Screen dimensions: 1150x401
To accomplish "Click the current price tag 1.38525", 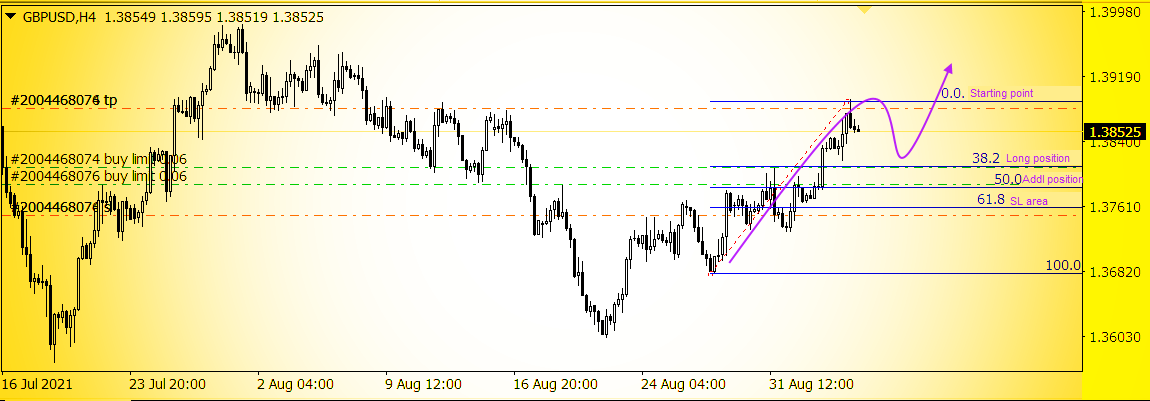I will [x=1115, y=132].
